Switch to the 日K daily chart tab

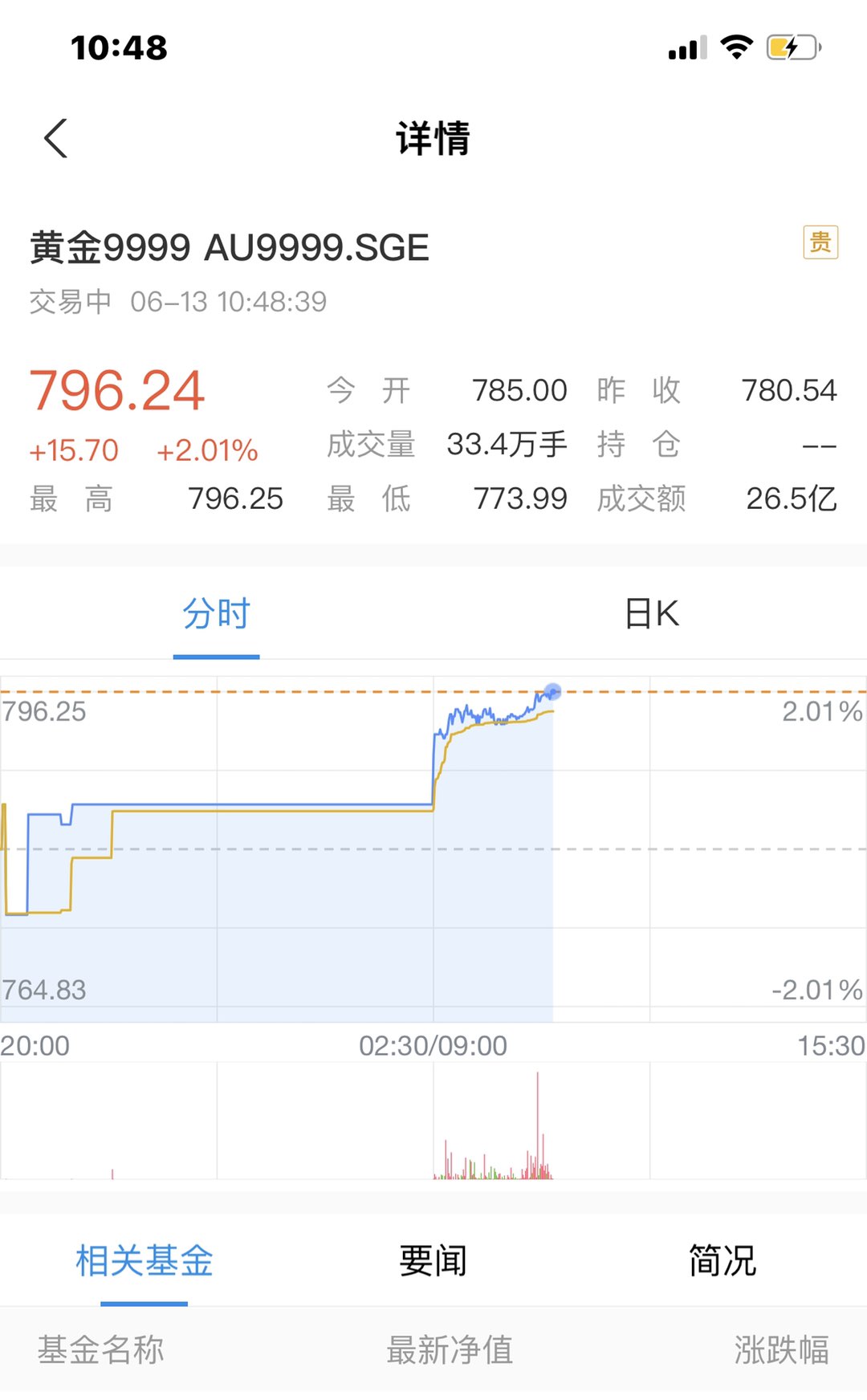point(651,614)
